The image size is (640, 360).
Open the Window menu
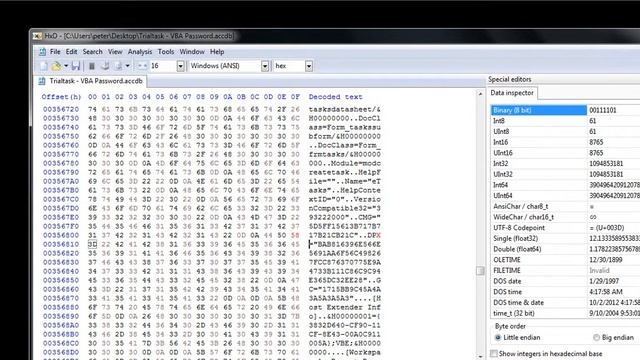(192, 52)
